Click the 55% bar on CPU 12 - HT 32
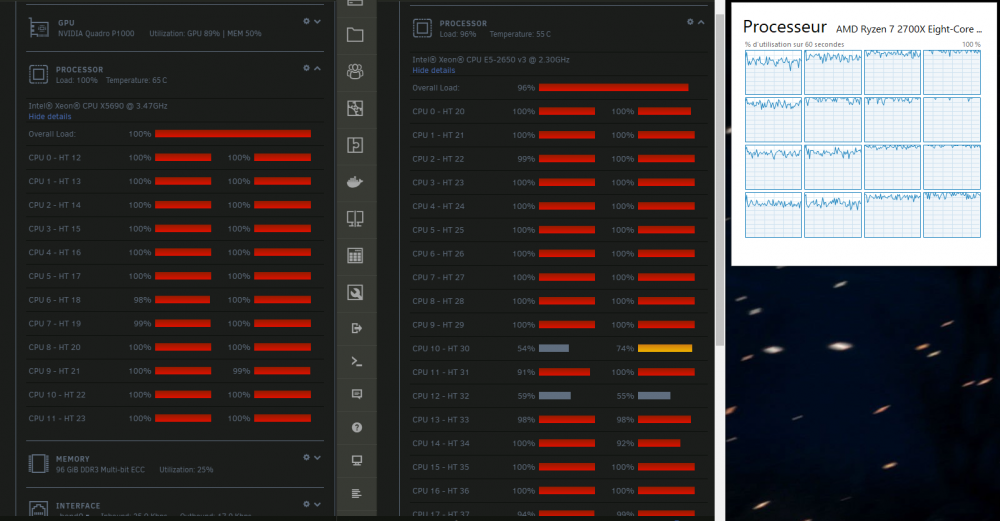Image resolution: width=1000 pixels, height=521 pixels. coord(654,395)
